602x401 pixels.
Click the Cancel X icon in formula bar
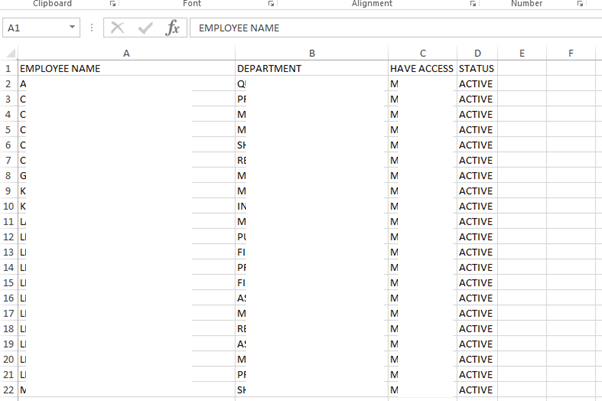pos(118,28)
